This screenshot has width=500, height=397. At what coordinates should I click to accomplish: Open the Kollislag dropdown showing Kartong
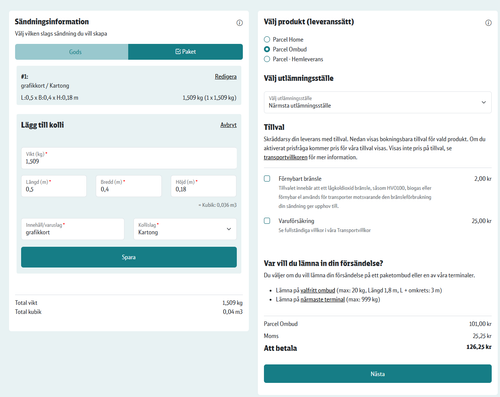click(x=185, y=229)
